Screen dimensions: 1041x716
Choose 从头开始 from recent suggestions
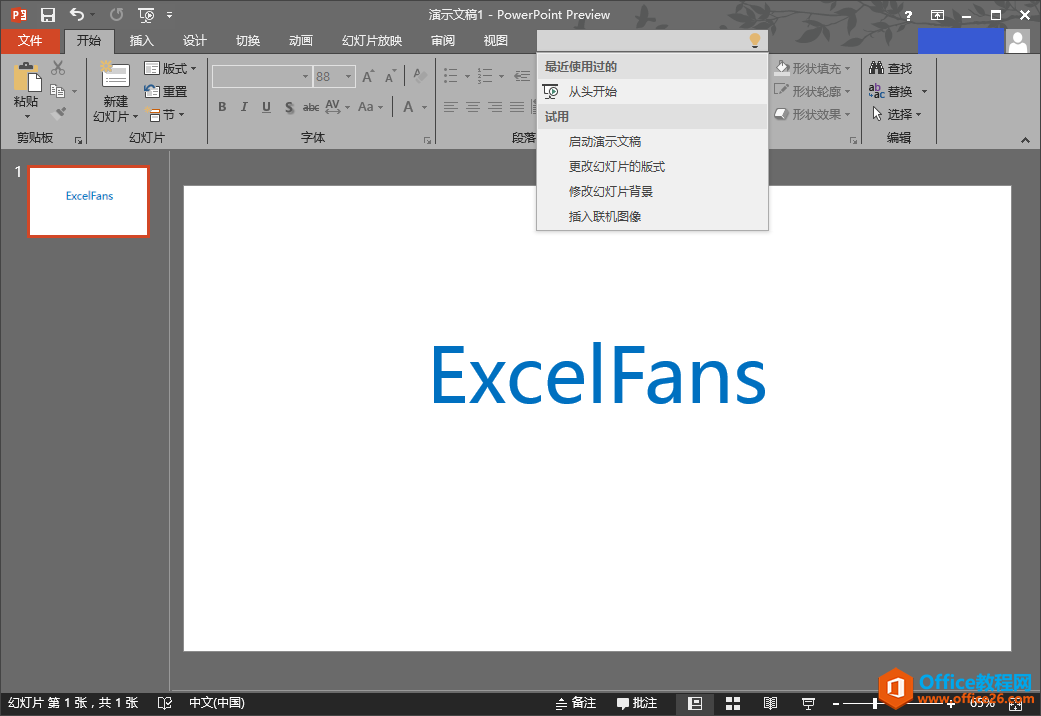(x=653, y=92)
